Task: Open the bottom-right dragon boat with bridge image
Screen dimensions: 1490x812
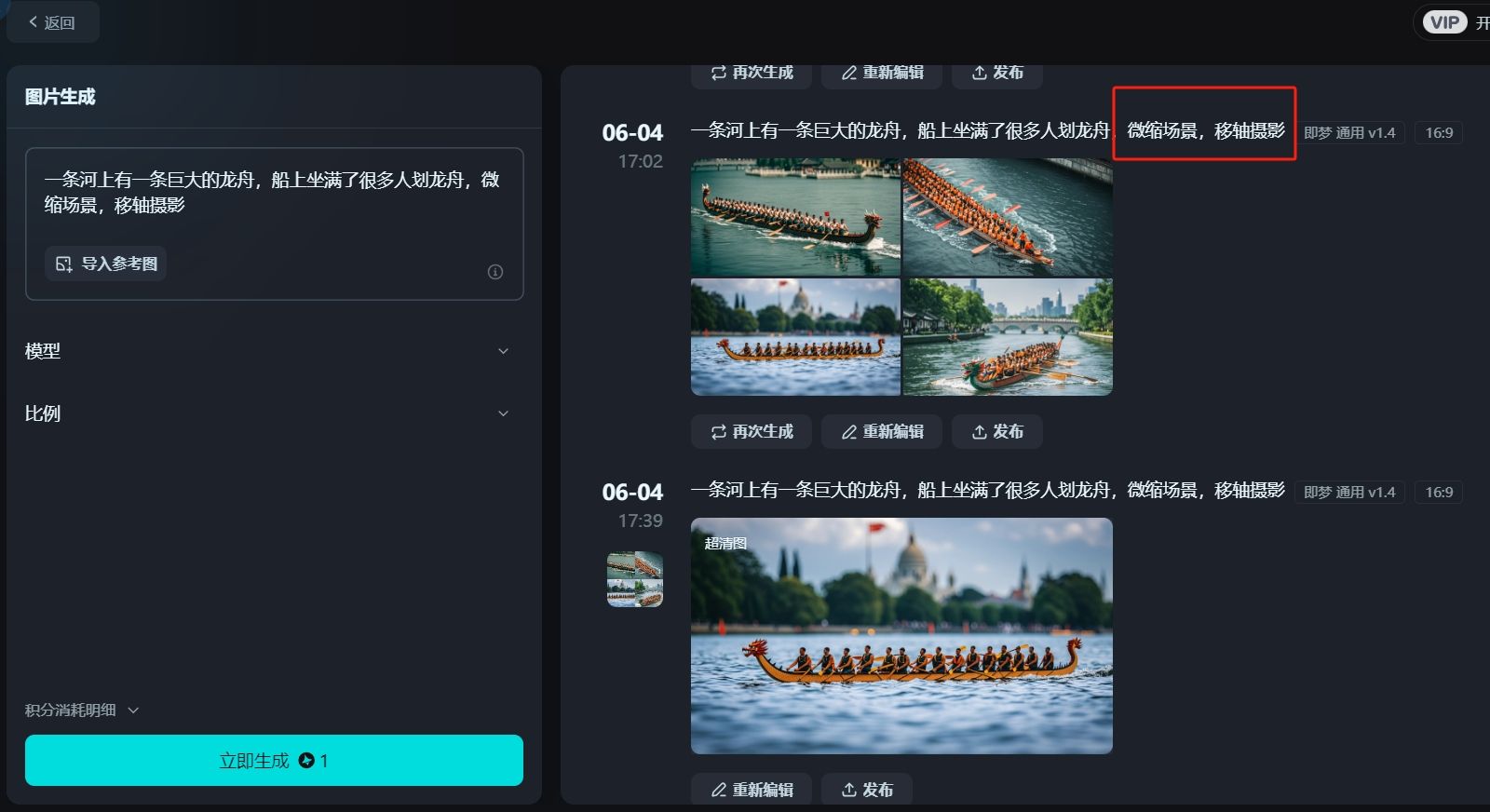Action: (1008, 337)
